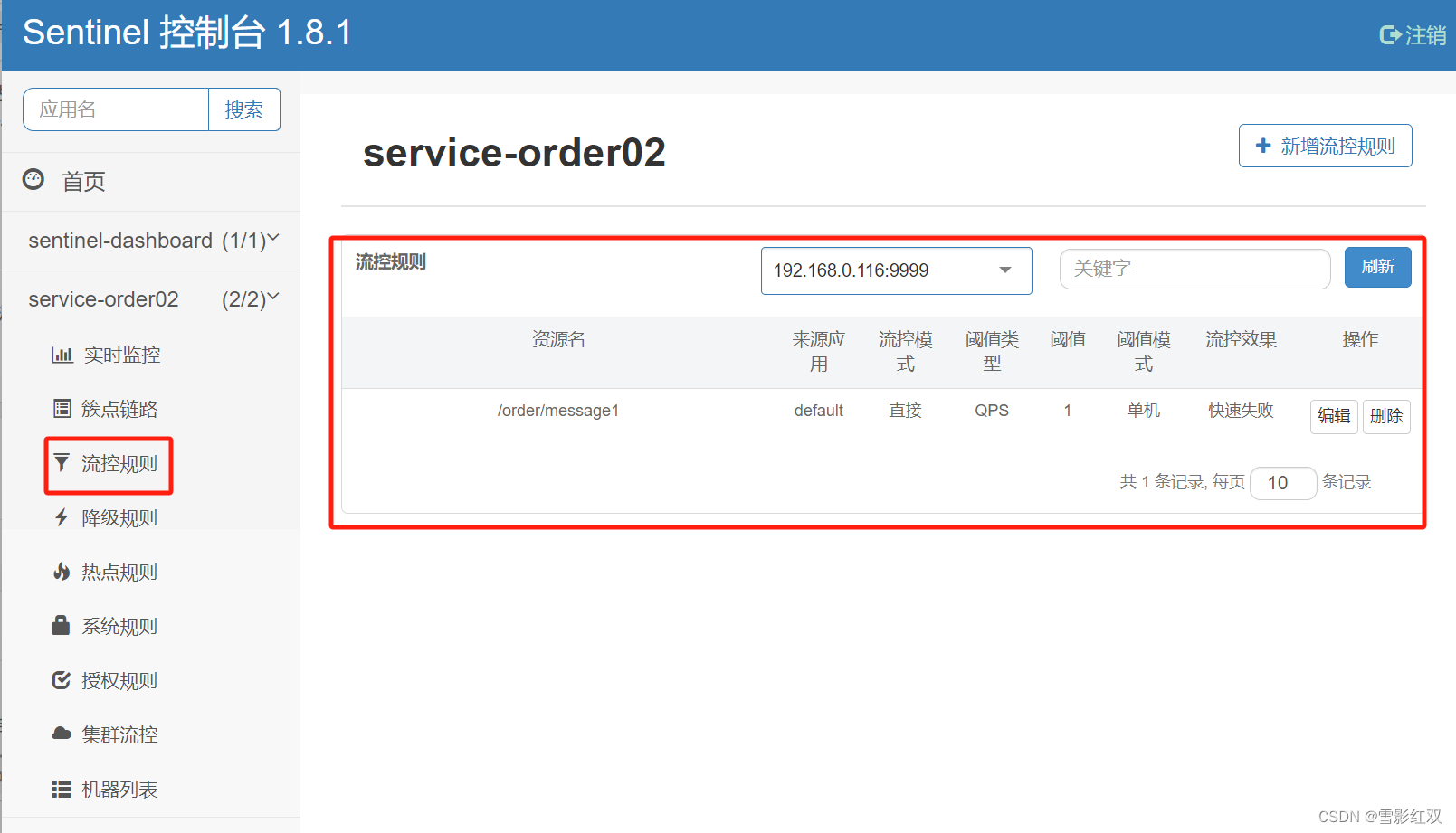
Task: Click 新增流控规则 button
Action: tap(1325, 146)
